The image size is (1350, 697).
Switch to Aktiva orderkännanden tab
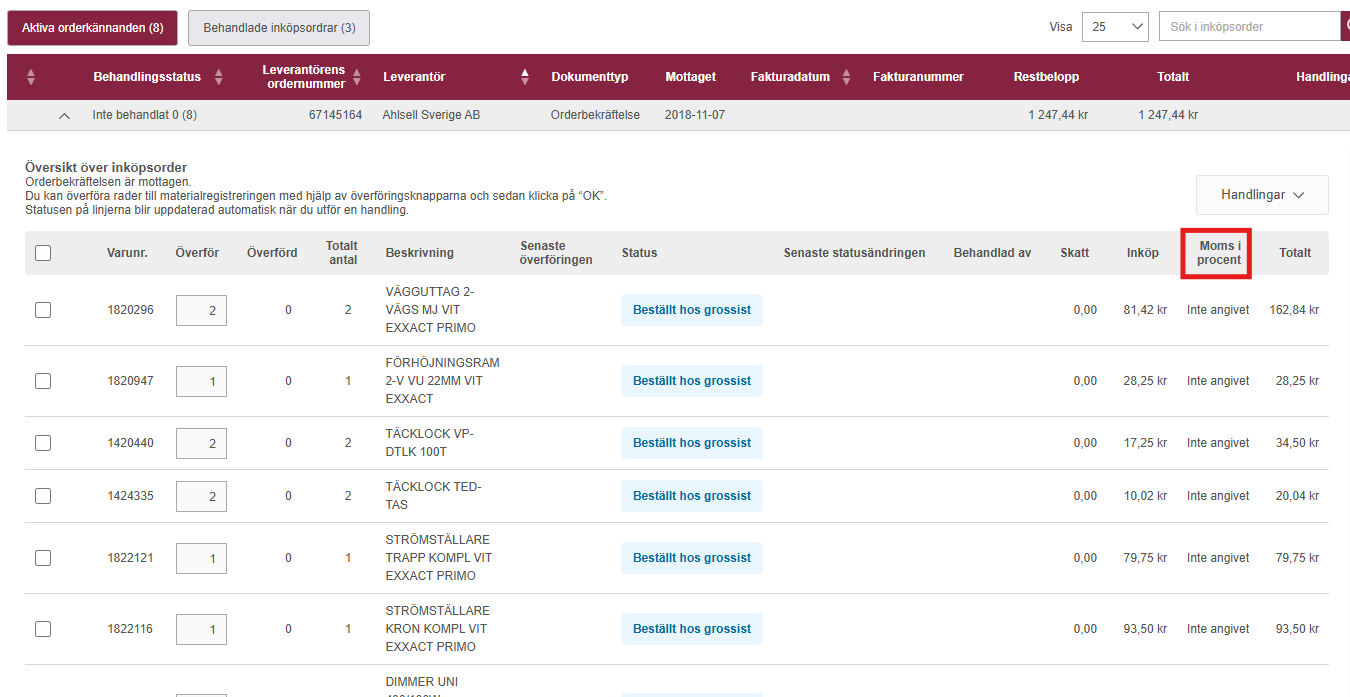click(x=92, y=28)
